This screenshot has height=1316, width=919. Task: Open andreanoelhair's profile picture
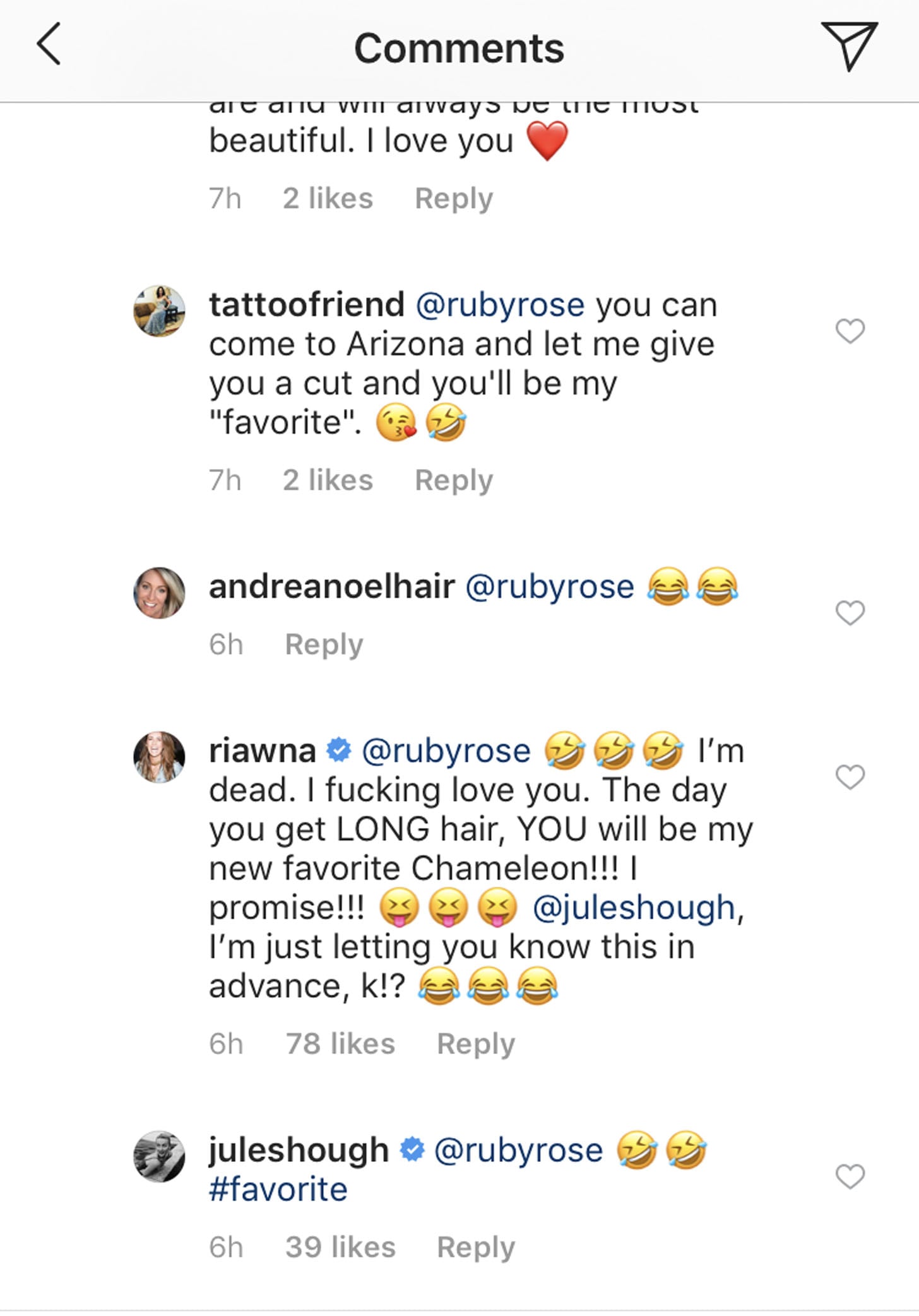[159, 593]
